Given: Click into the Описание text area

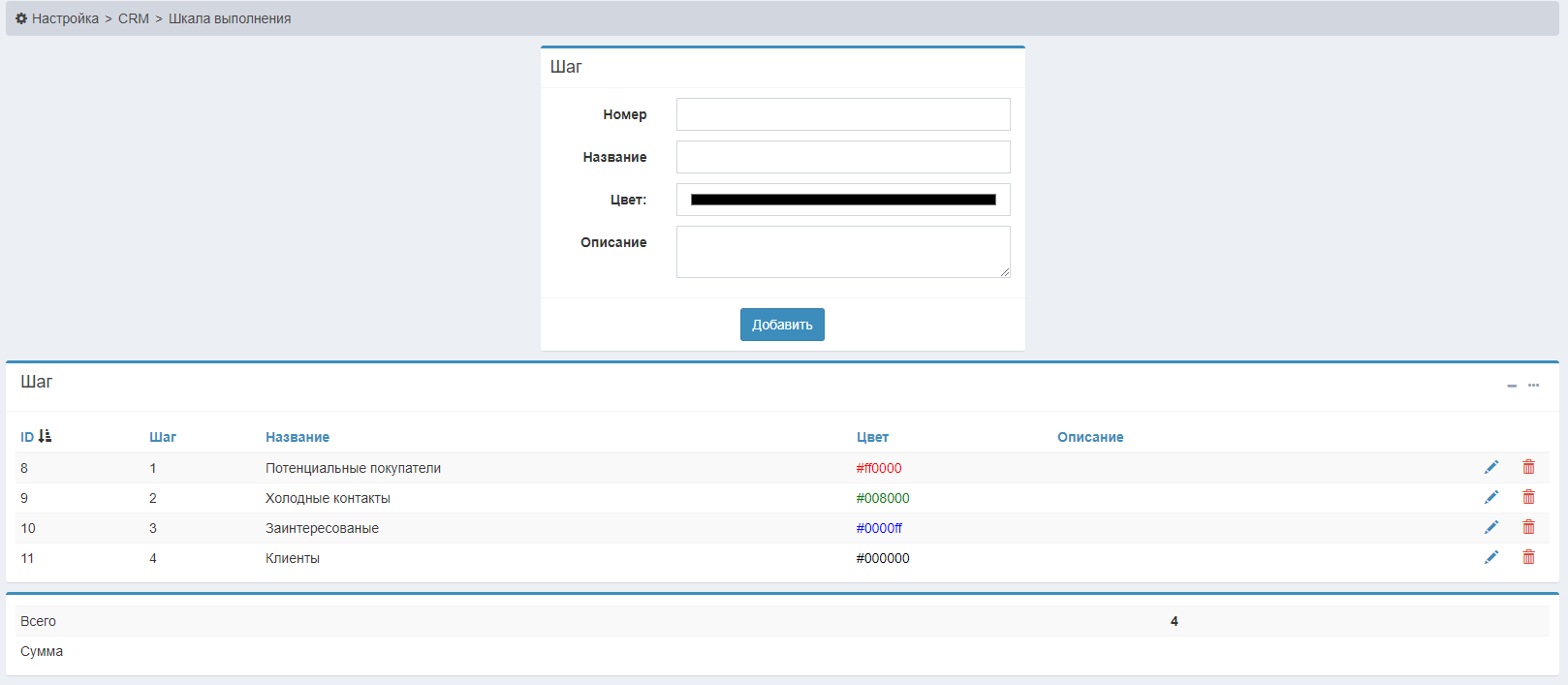Looking at the screenshot, I should [x=843, y=252].
